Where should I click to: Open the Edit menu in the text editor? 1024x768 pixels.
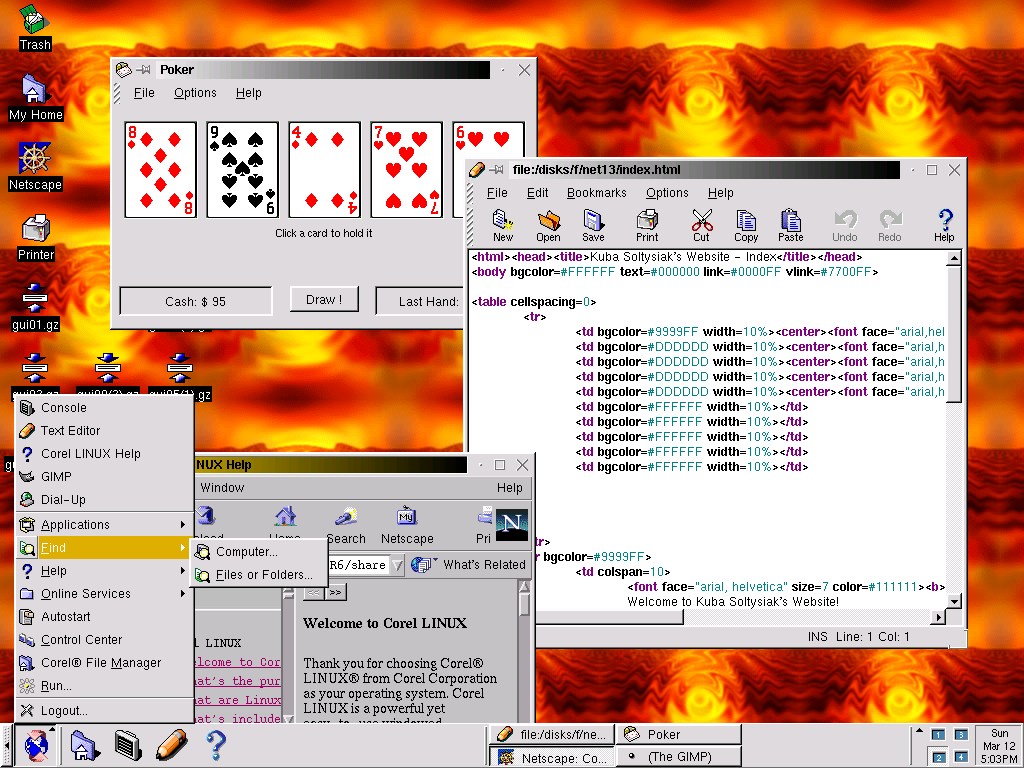point(537,193)
